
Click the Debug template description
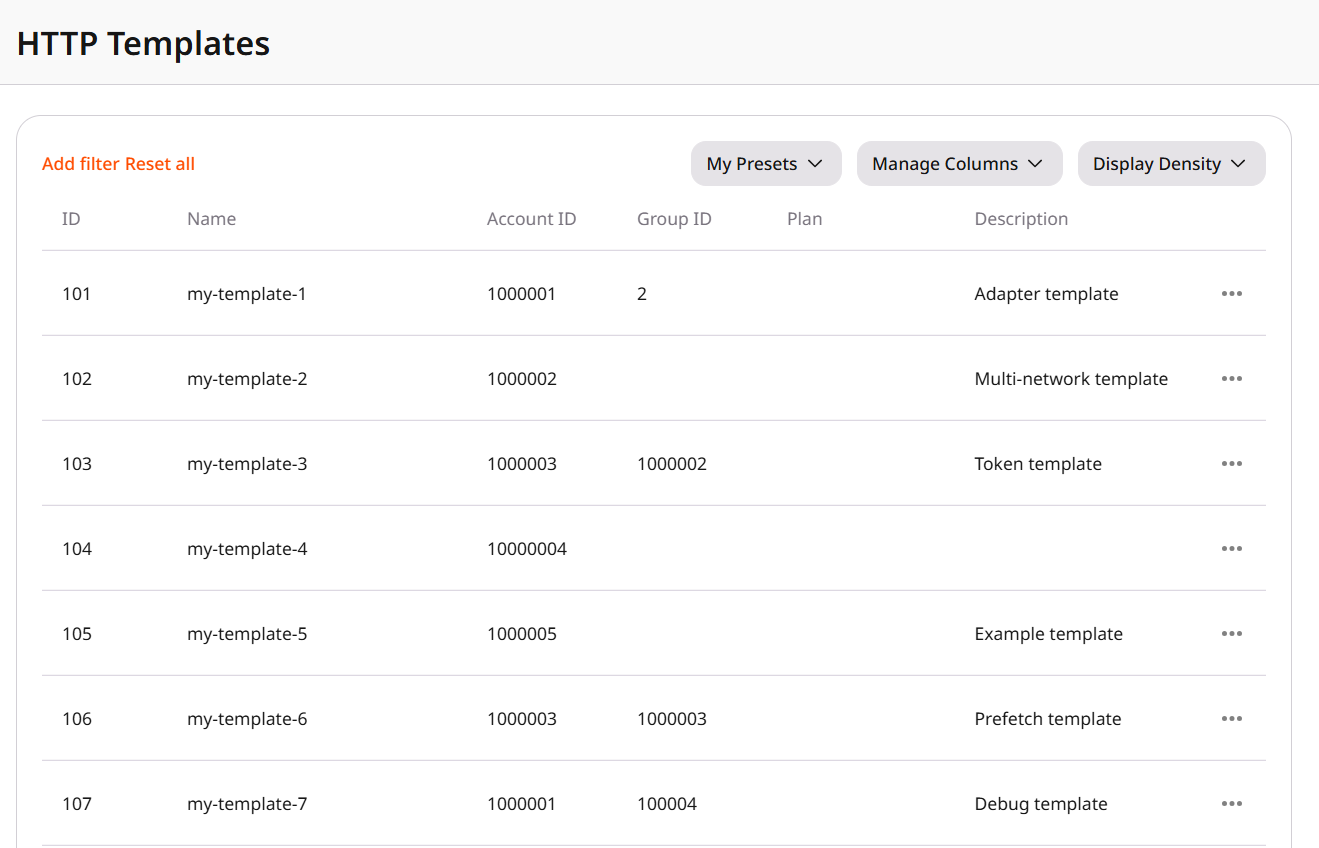point(1041,804)
